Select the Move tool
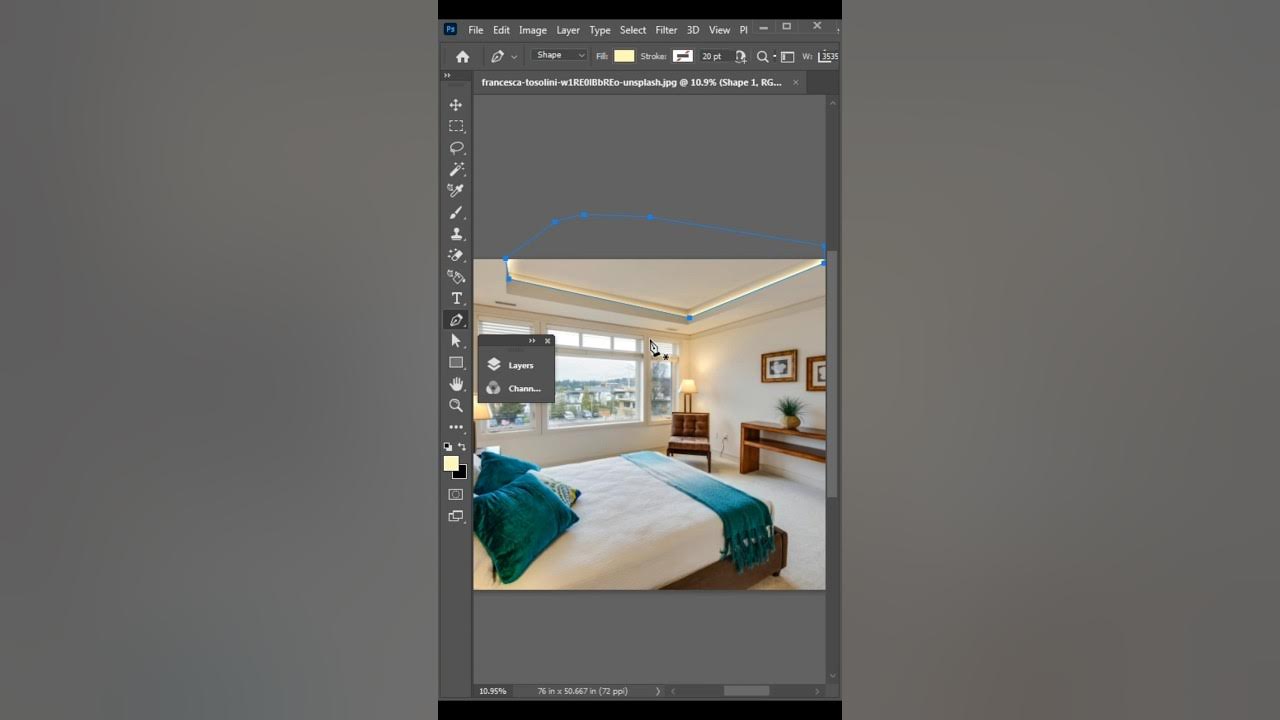This screenshot has width=1280, height=720. pos(456,105)
